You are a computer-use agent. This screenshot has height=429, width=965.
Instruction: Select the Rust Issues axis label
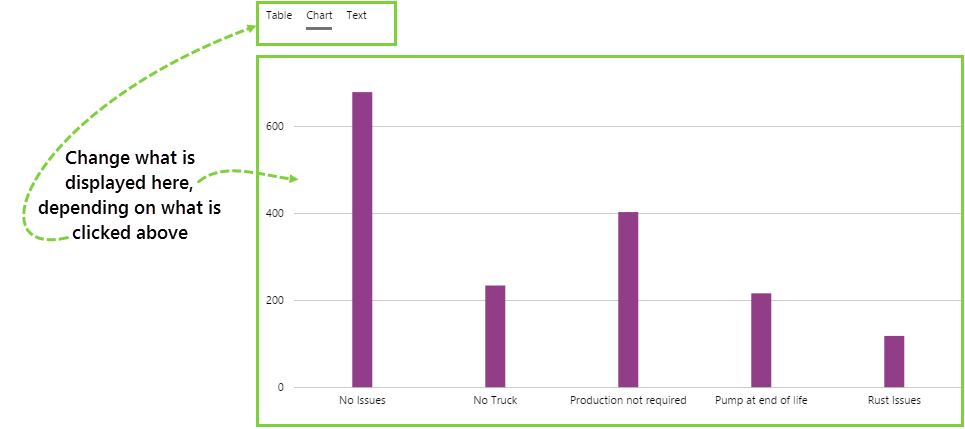pyautogui.click(x=894, y=401)
